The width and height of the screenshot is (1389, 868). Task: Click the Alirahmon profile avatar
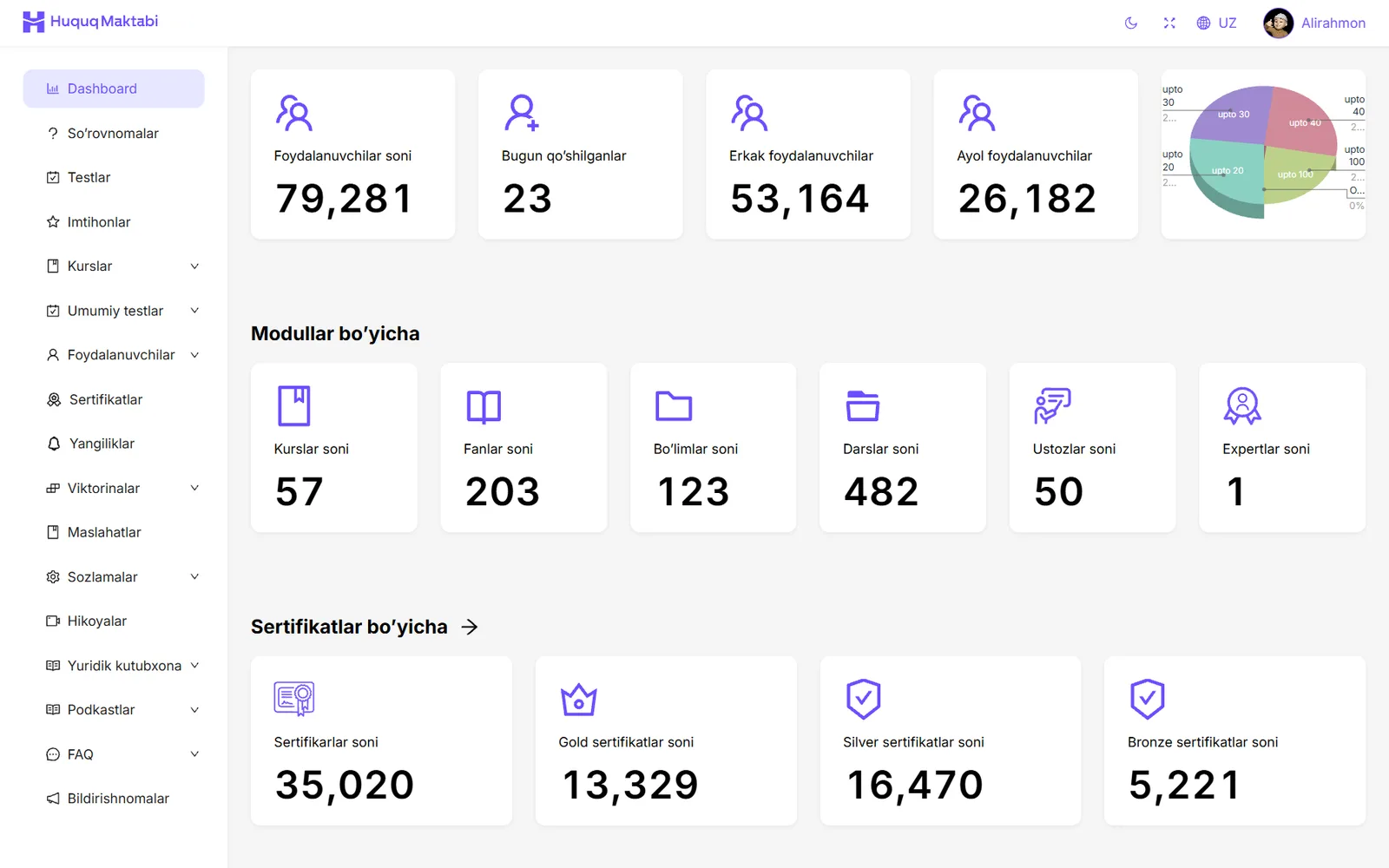pos(1278,23)
